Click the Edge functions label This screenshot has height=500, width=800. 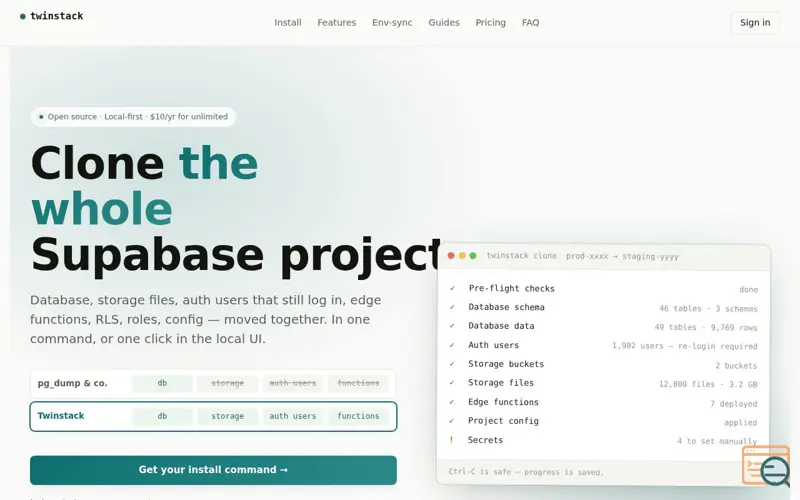coord(503,402)
